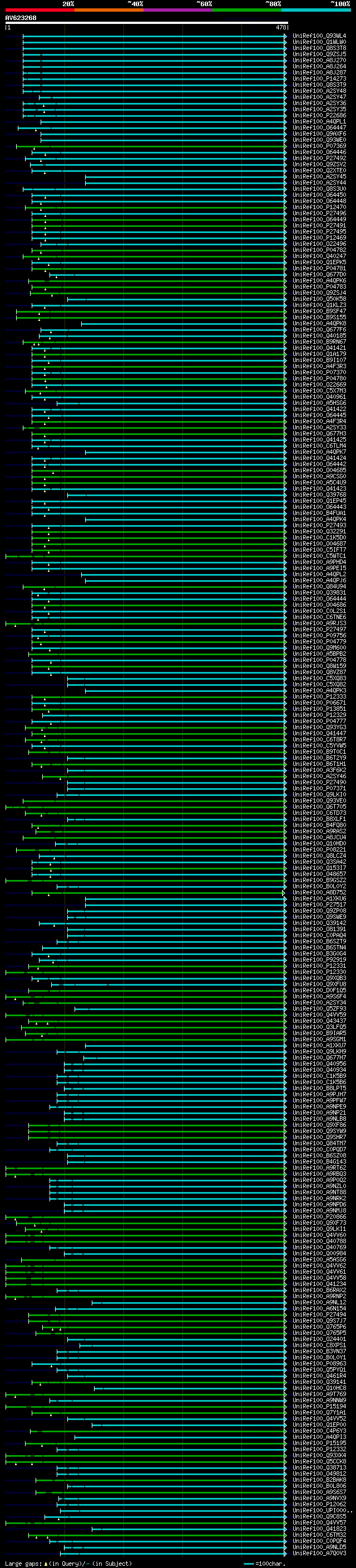Select hit label UniRef100_P07369
356x1568 pixels.
click(319, 146)
